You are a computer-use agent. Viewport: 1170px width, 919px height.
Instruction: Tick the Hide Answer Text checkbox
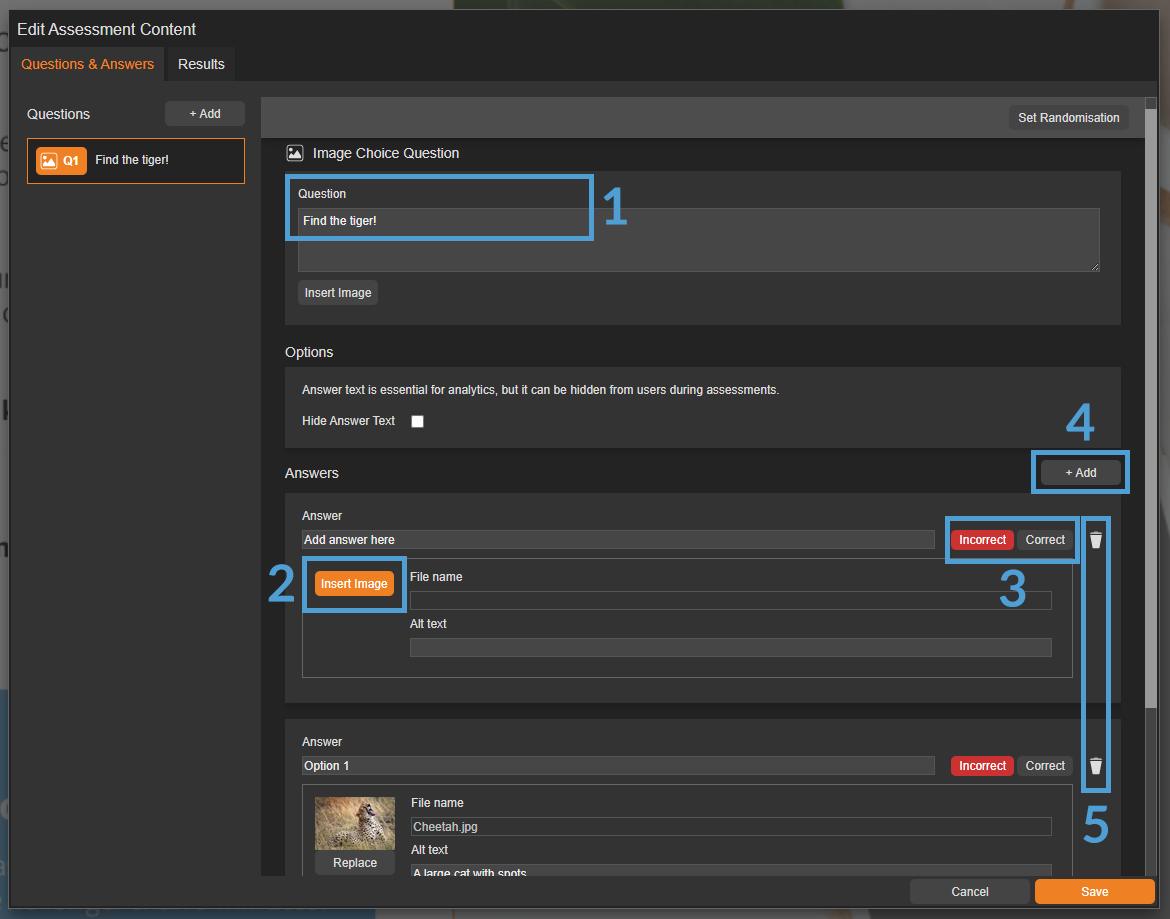click(x=418, y=422)
